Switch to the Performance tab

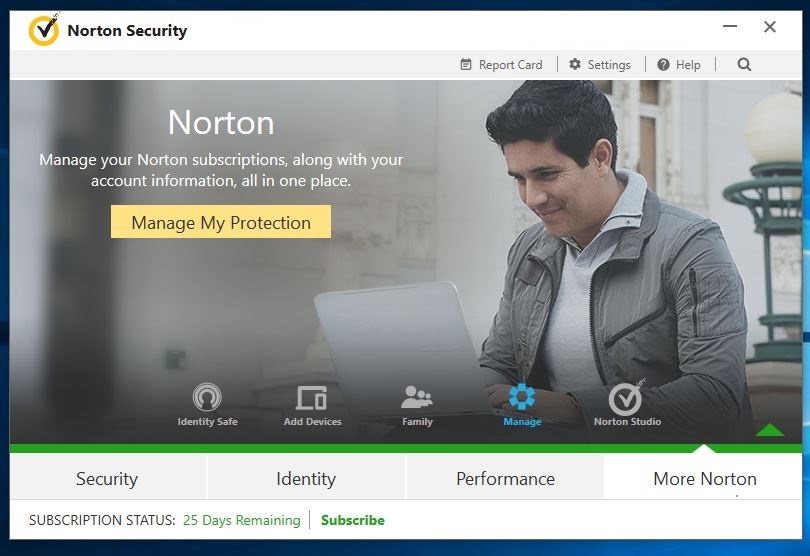pos(505,478)
